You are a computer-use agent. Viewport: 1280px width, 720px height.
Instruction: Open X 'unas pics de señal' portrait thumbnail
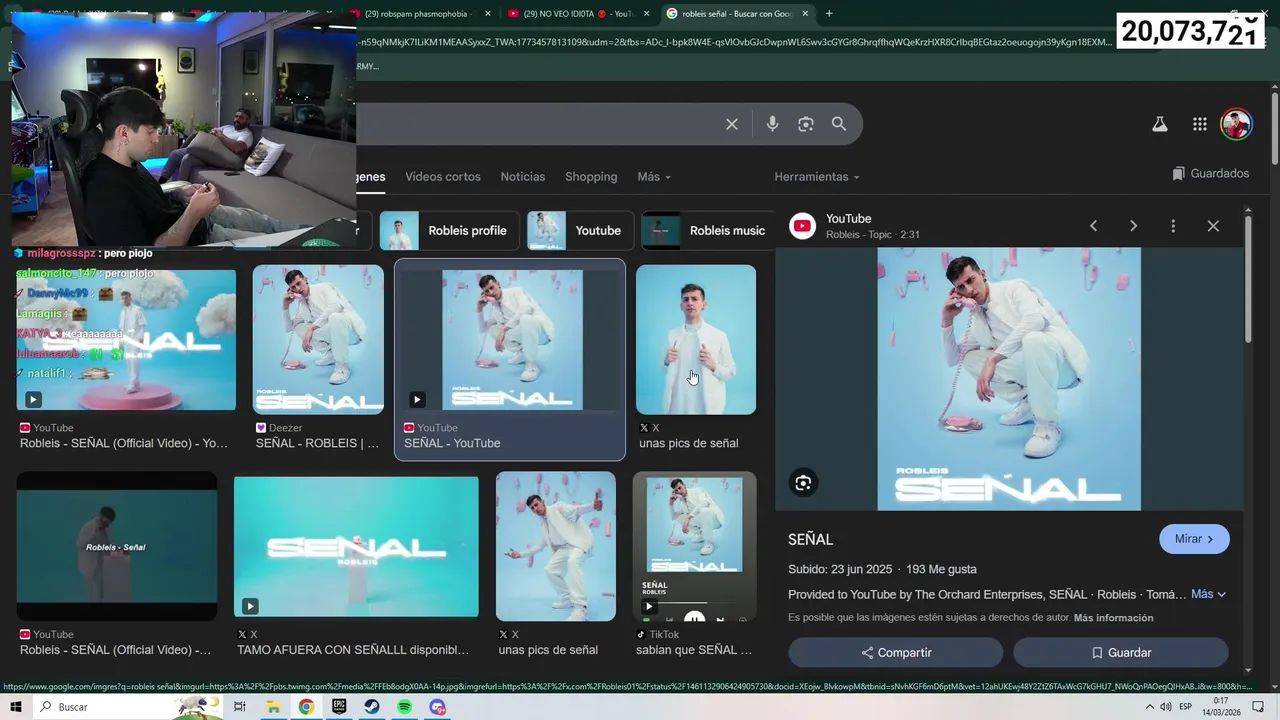[x=696, y=339]
